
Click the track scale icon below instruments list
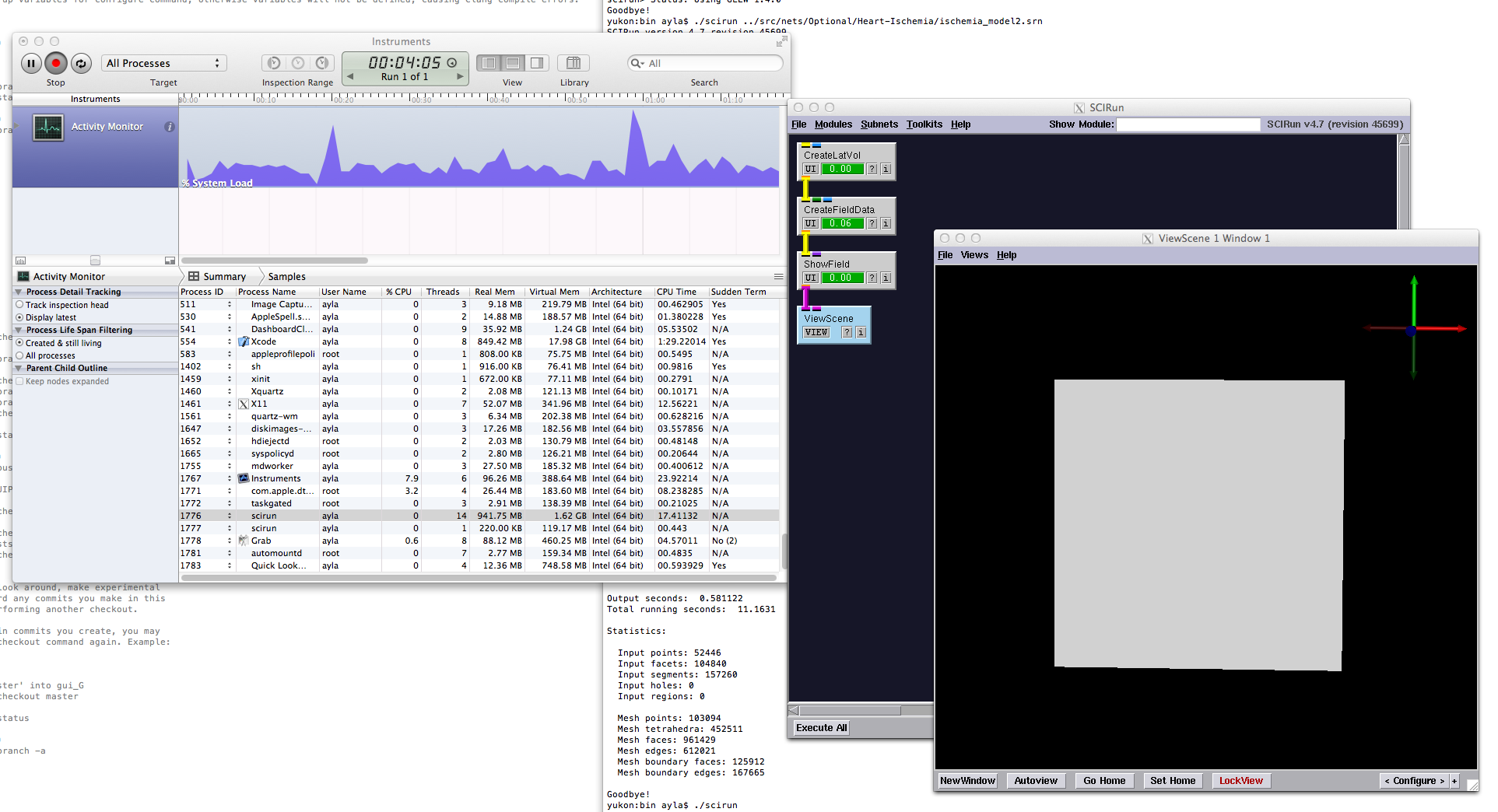[21, 261]
